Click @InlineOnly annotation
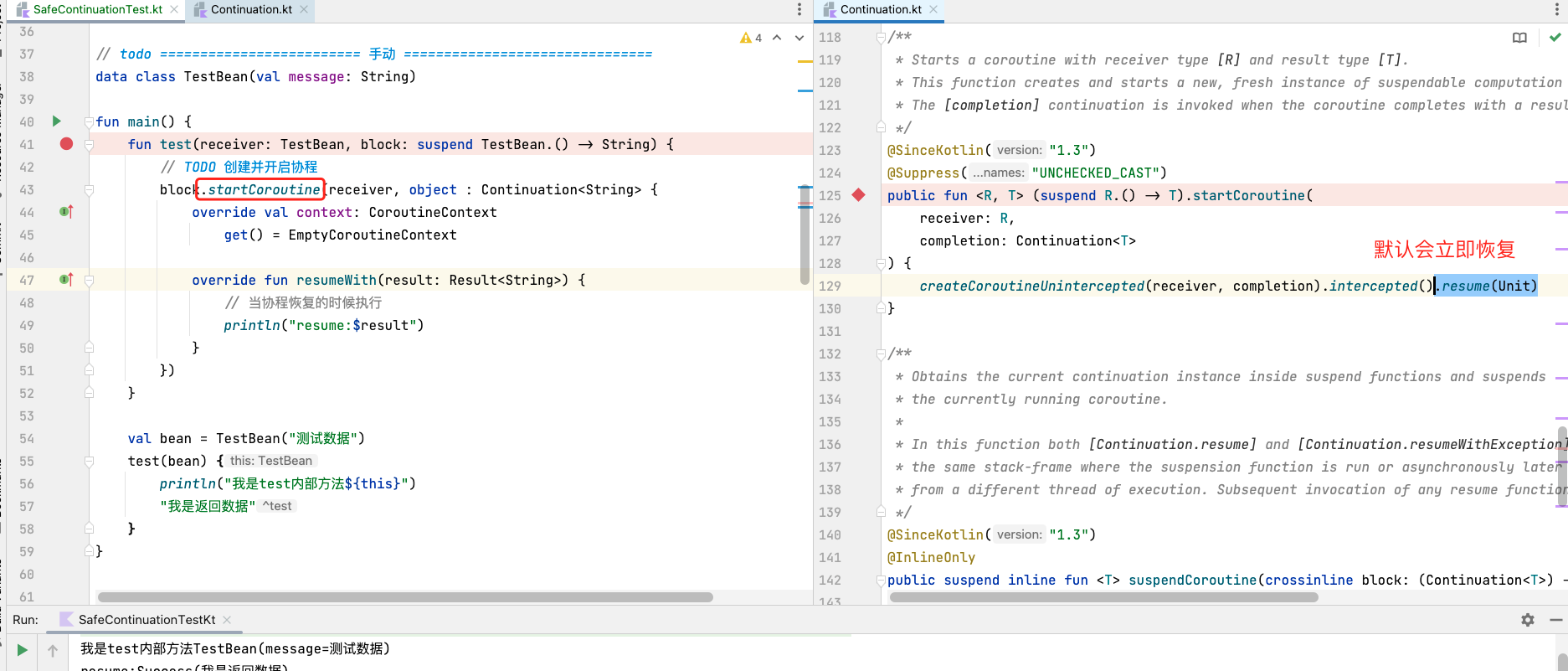 931,557
